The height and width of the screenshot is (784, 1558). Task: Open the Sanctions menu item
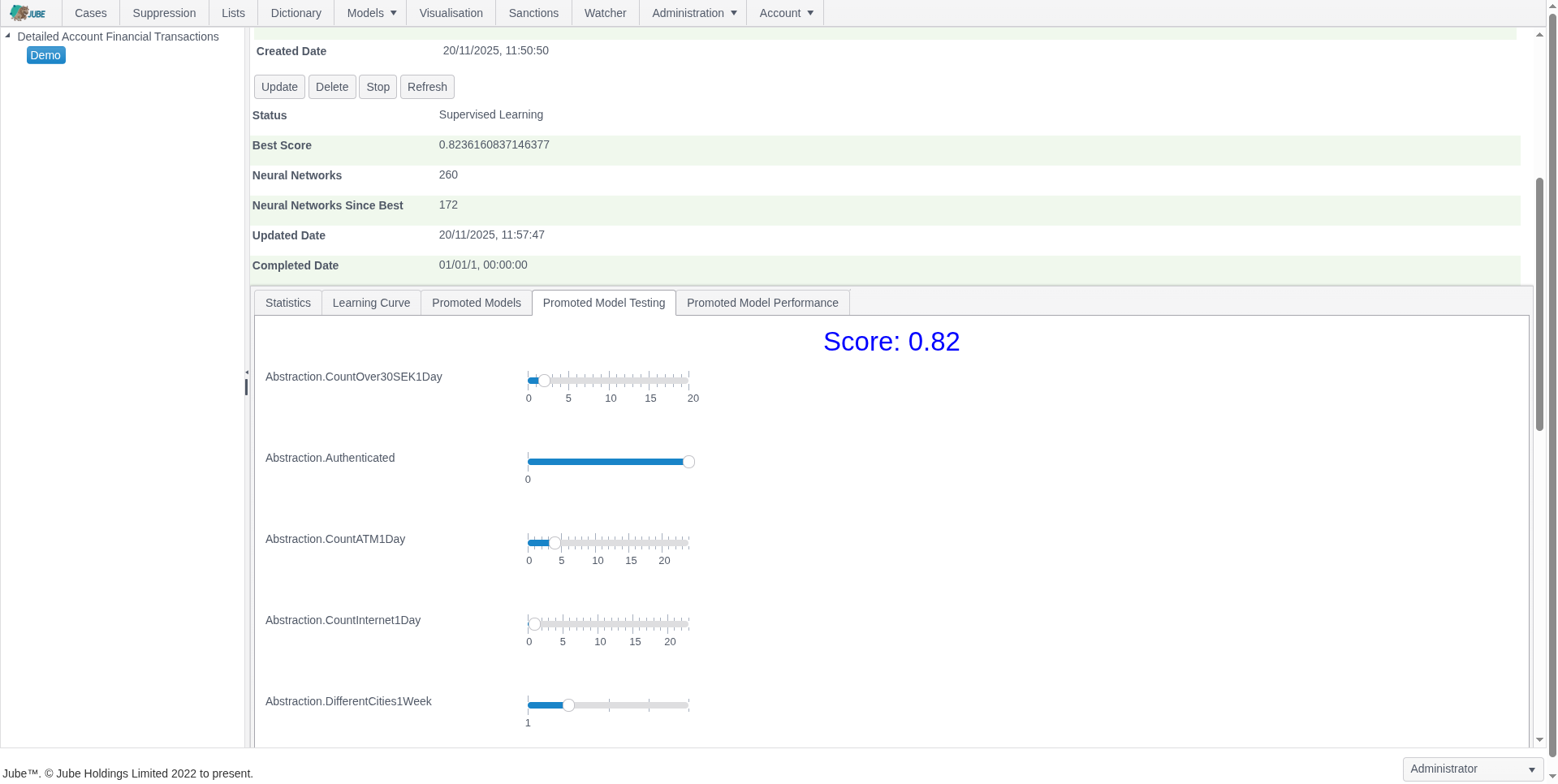[533, 12]
